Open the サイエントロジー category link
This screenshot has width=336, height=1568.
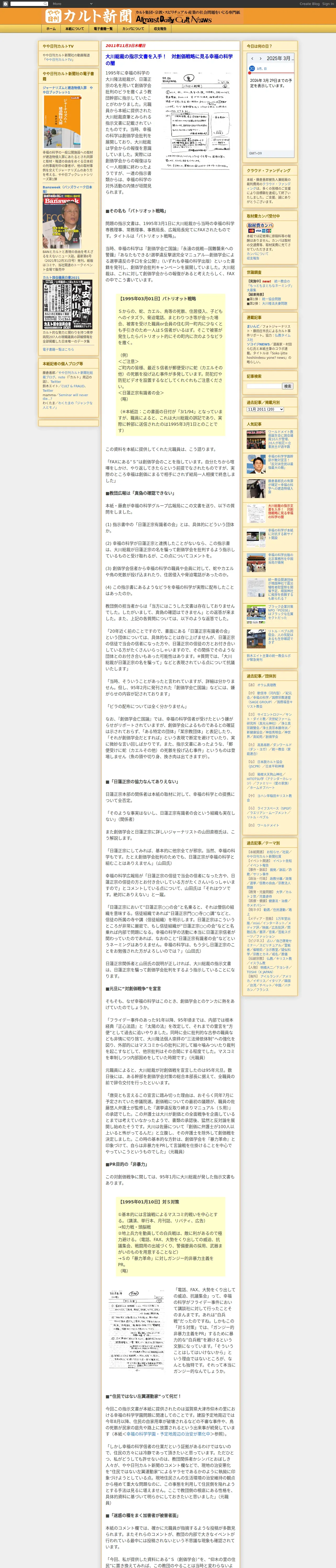pyautogui.click(x=270, y=714)
